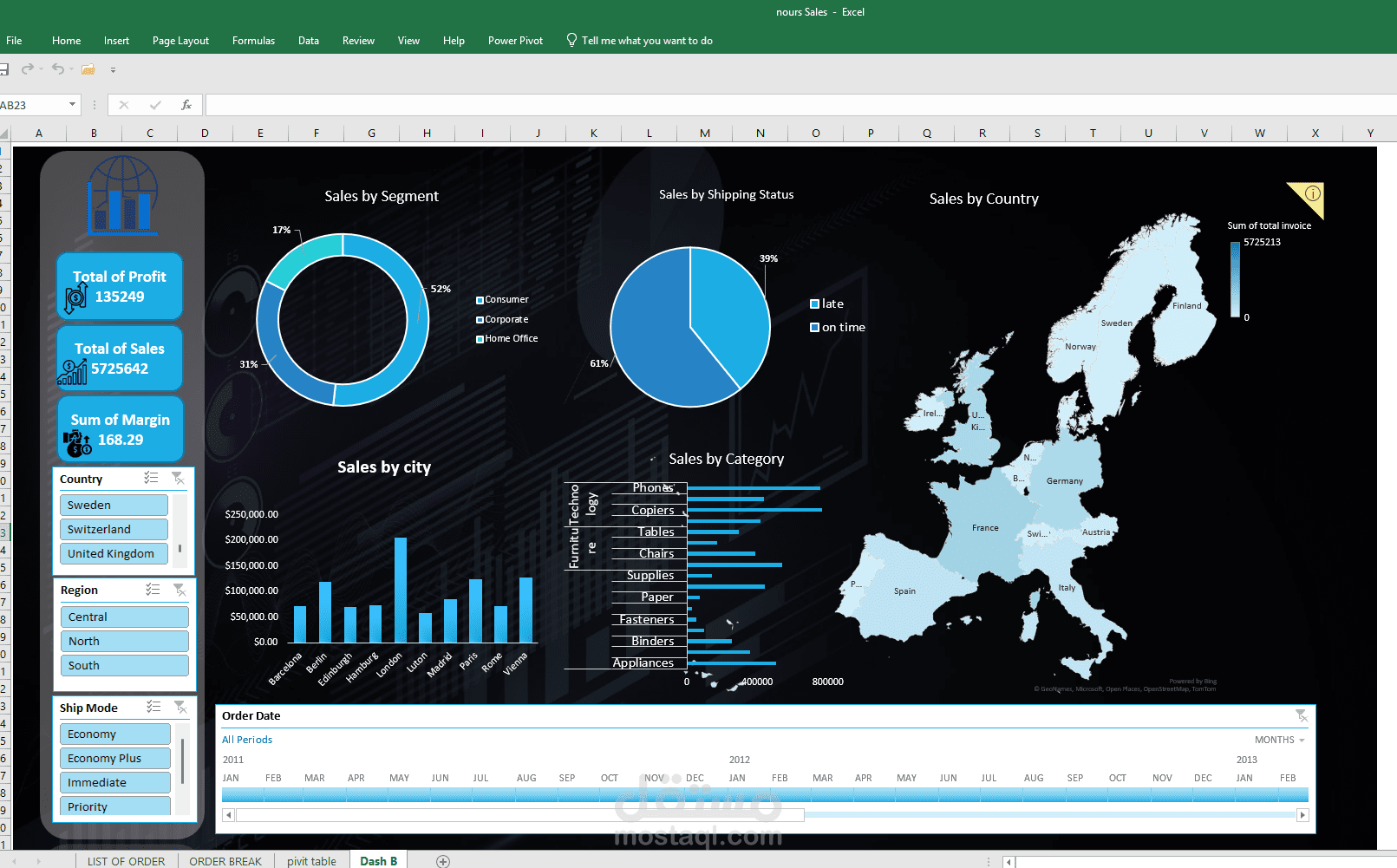Clear the Order Date timeline filter
The height and width of the screenshot is (868, 1397).
(1302, 715)
